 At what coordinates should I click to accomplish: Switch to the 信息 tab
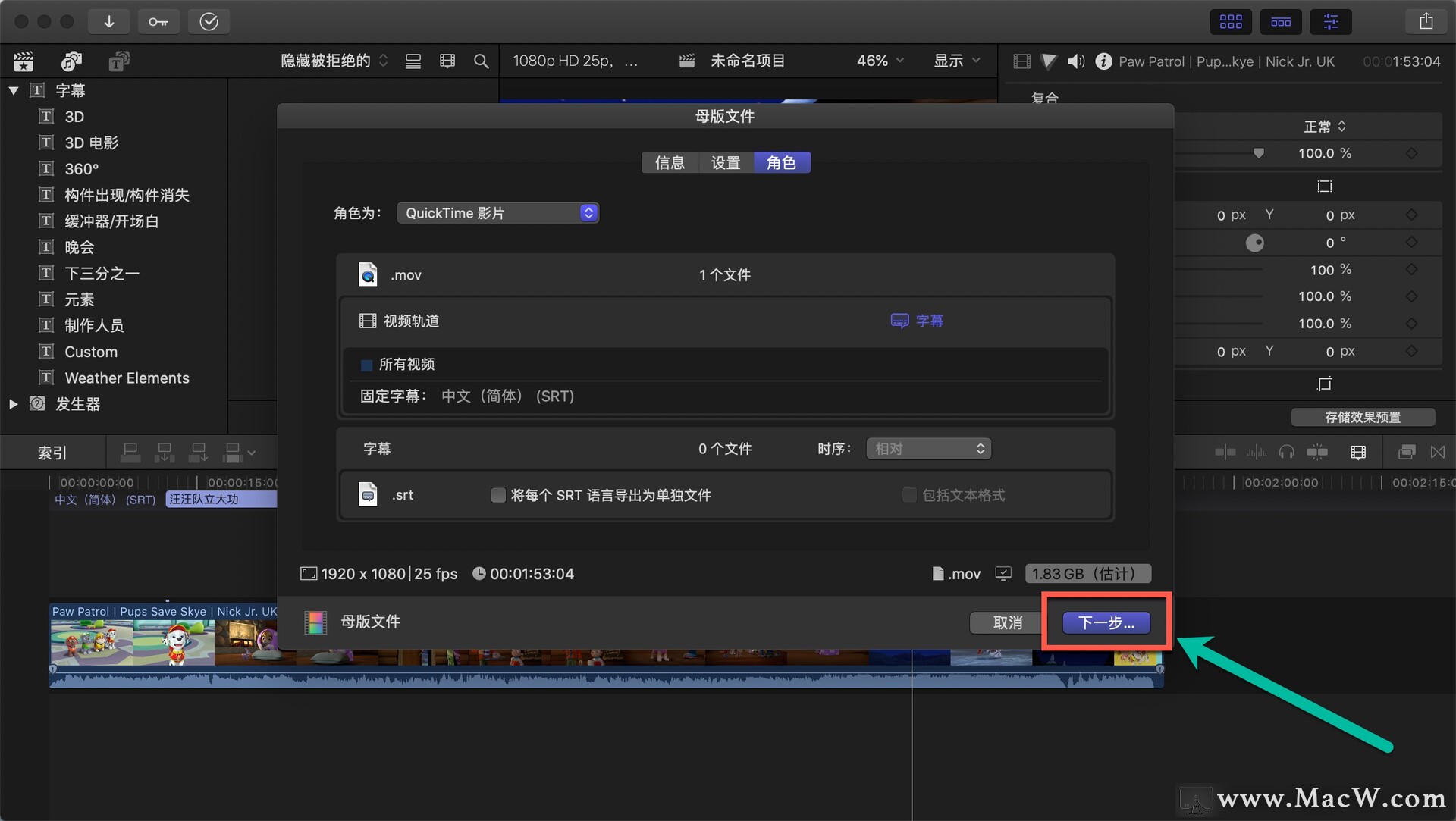669,161
